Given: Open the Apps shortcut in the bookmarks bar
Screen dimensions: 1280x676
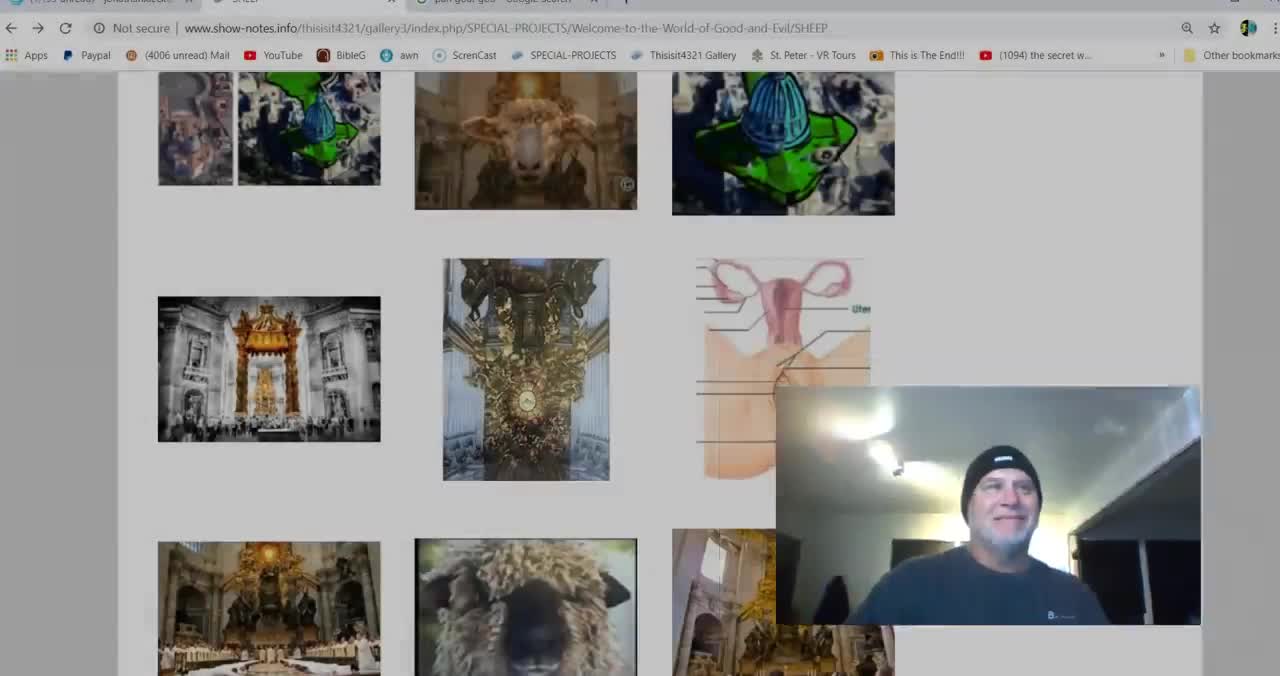Looking at the screenshot, I should tap(27, 55).
